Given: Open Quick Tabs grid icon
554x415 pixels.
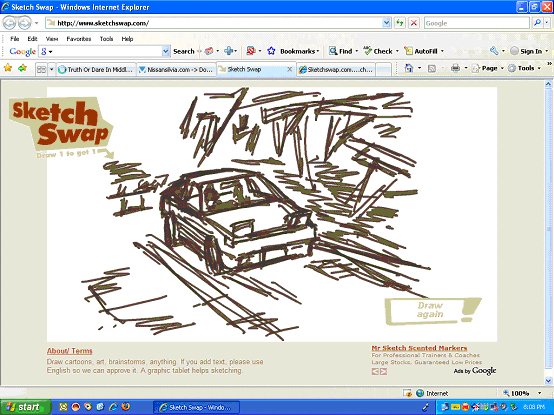Looking at the screenshot, I should pos(42,69).
